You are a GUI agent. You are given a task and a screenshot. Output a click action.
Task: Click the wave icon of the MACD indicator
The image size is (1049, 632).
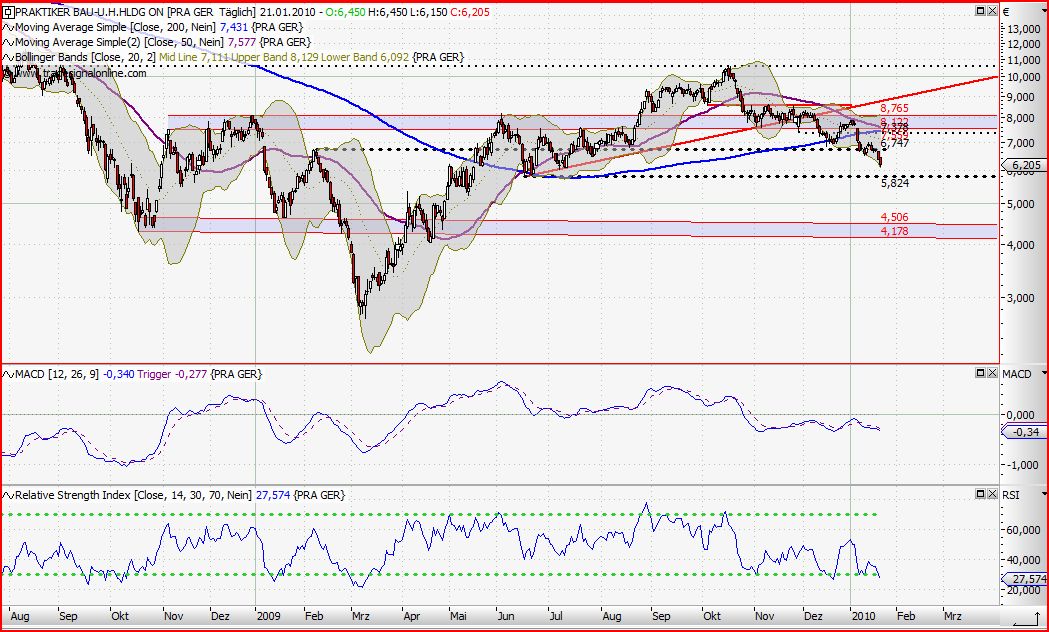click(9, 375)
